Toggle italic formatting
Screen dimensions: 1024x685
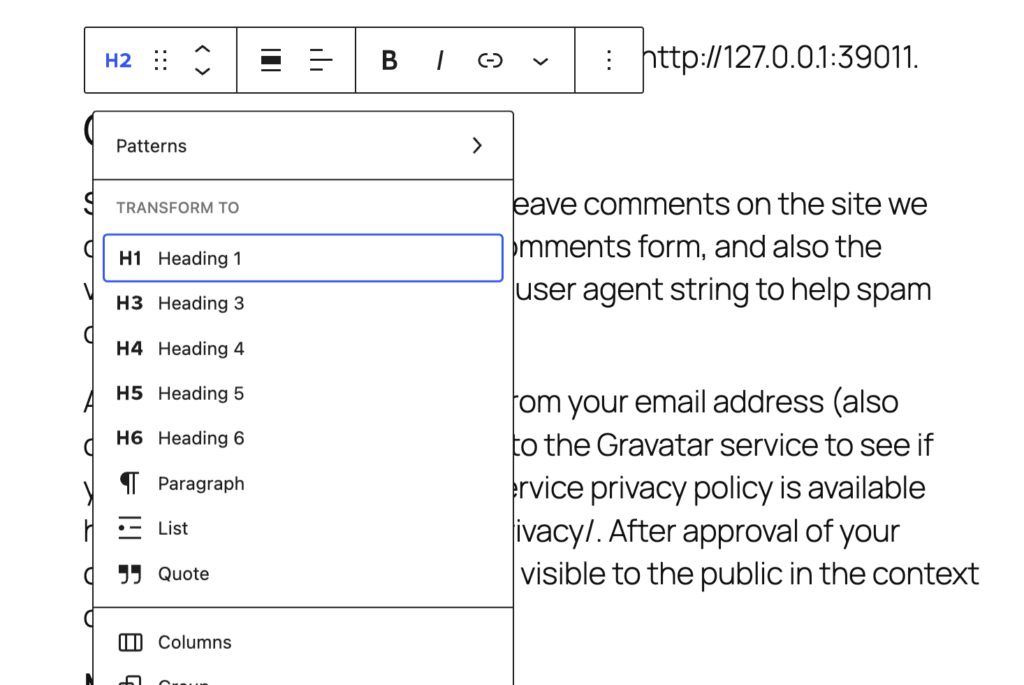(440, 61)
